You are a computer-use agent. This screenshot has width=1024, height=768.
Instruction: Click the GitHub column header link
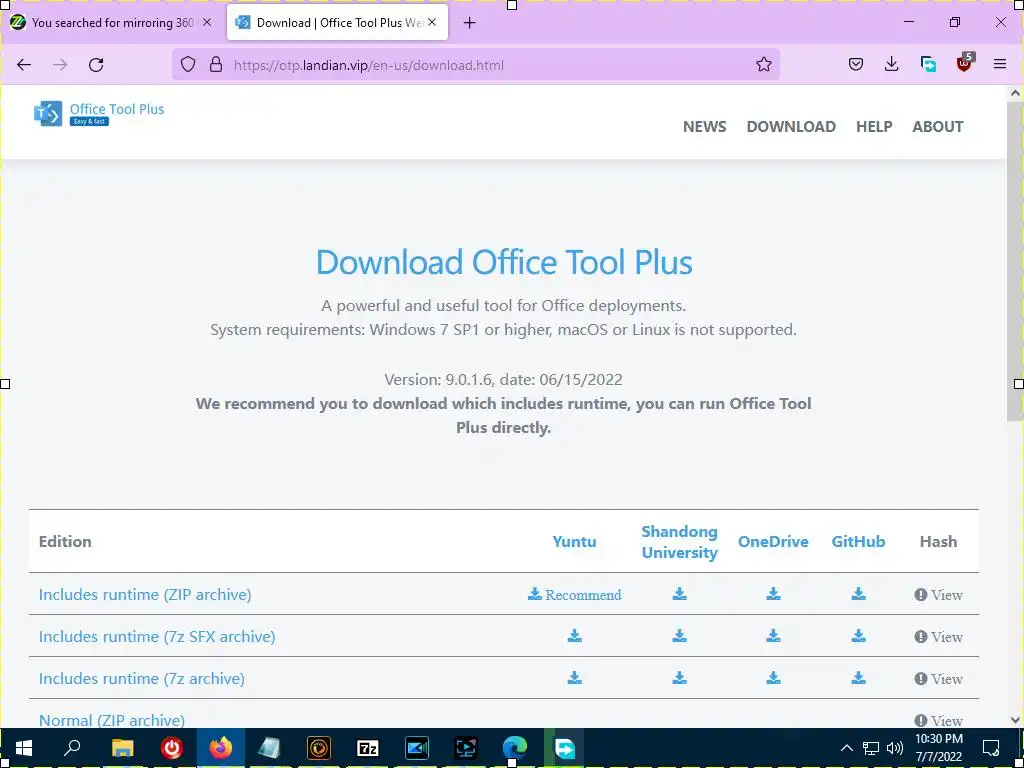858,541
